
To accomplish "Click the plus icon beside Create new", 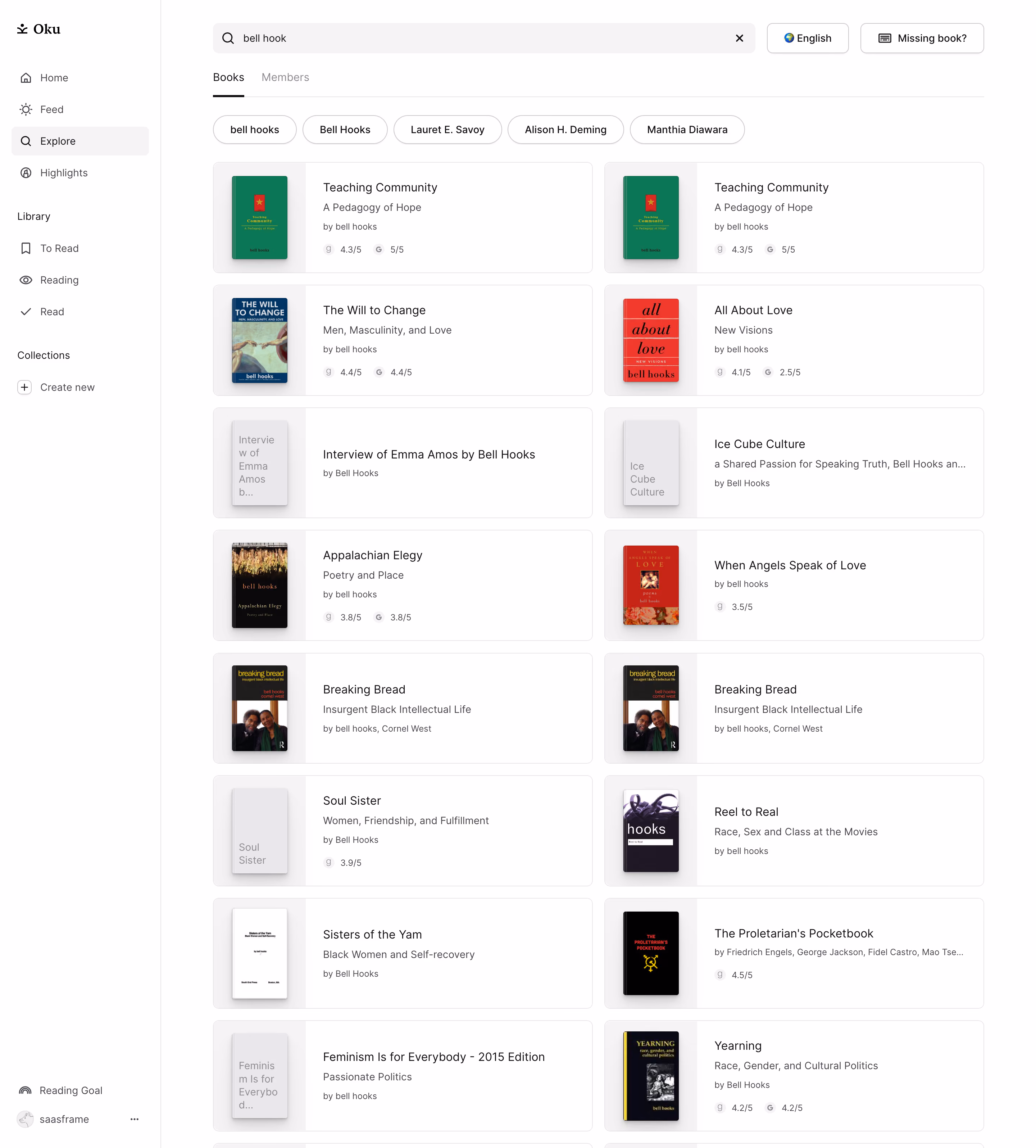I will [24, 387].
